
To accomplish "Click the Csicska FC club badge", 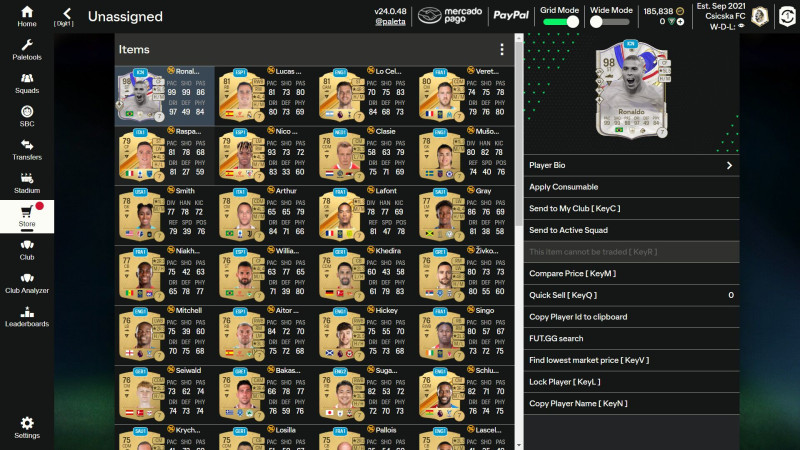I will 760,16.
